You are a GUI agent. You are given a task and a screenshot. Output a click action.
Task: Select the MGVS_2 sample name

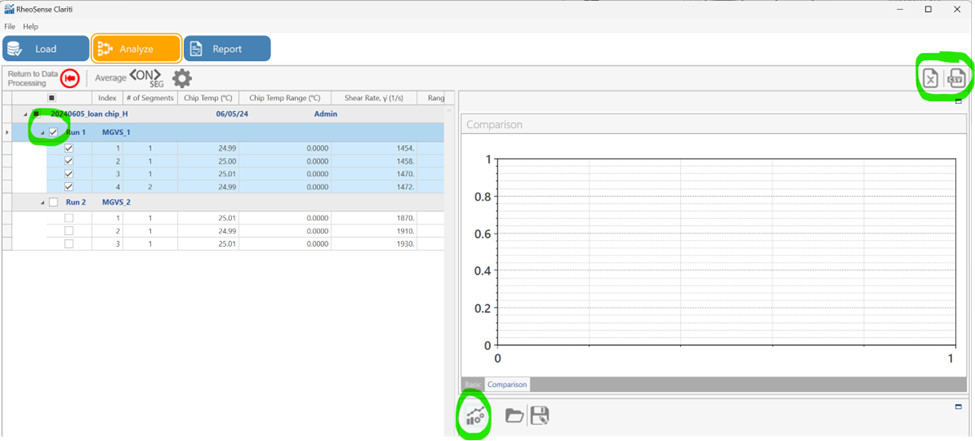pos(116,202)
